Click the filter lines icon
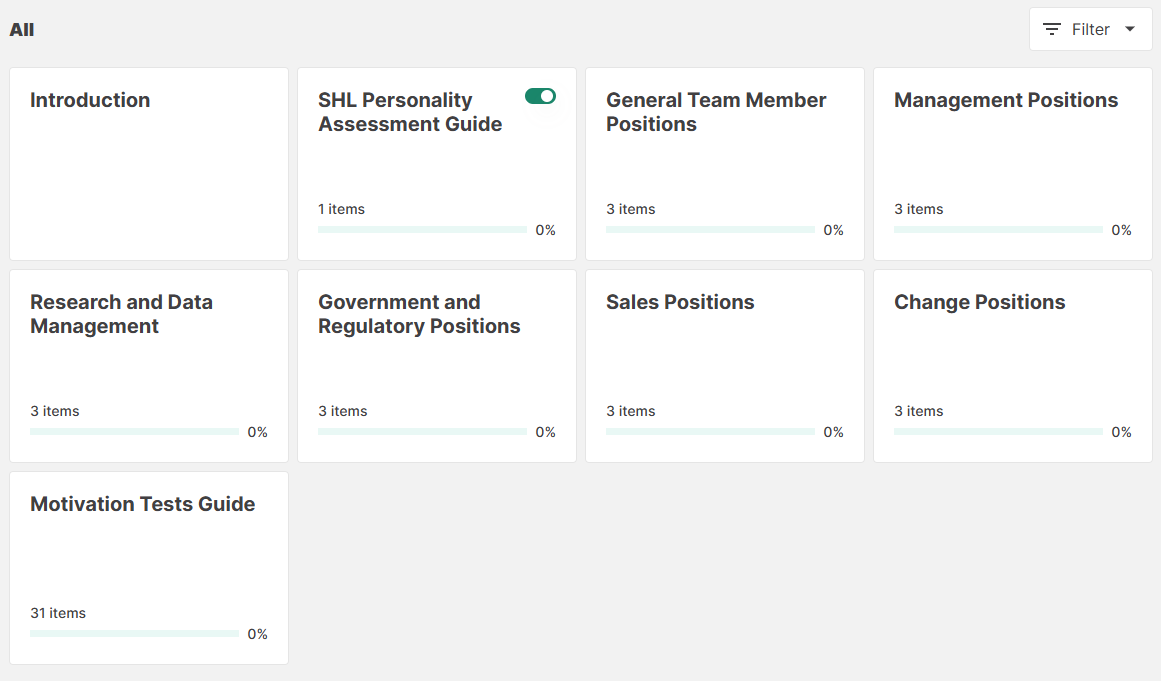This screenshot has width=1161, height=682. pyautogui.click(x=1052, y=29)
